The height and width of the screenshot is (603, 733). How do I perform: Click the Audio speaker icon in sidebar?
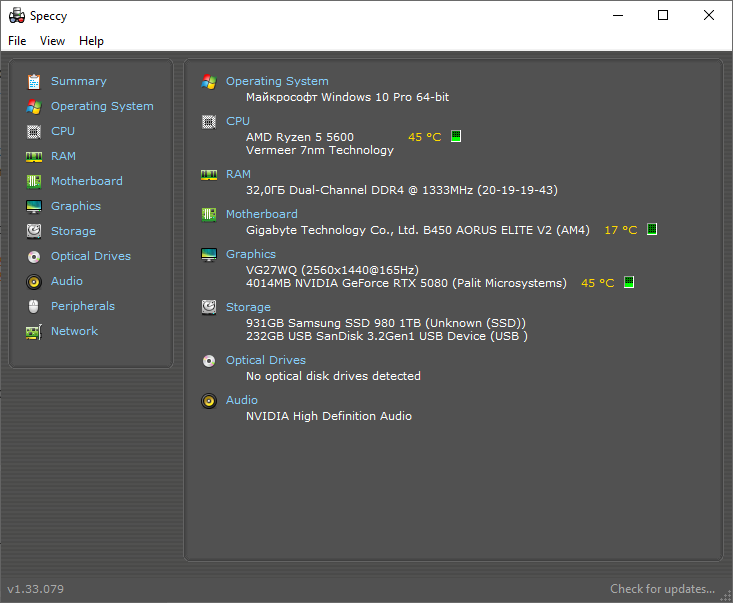(x=34, y=281)
